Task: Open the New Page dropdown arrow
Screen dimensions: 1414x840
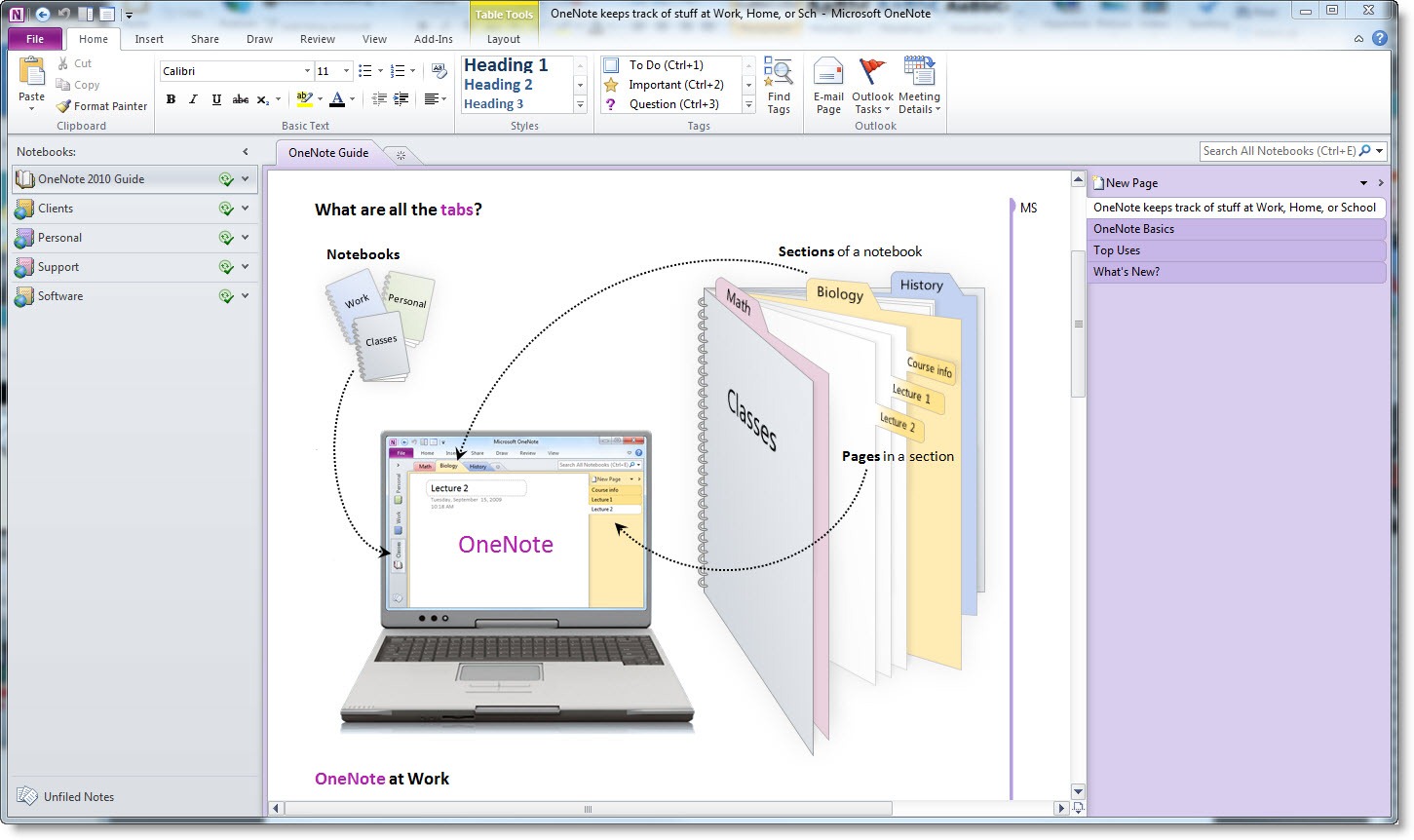Action: pyautogui.click(x=1363, y=183)
